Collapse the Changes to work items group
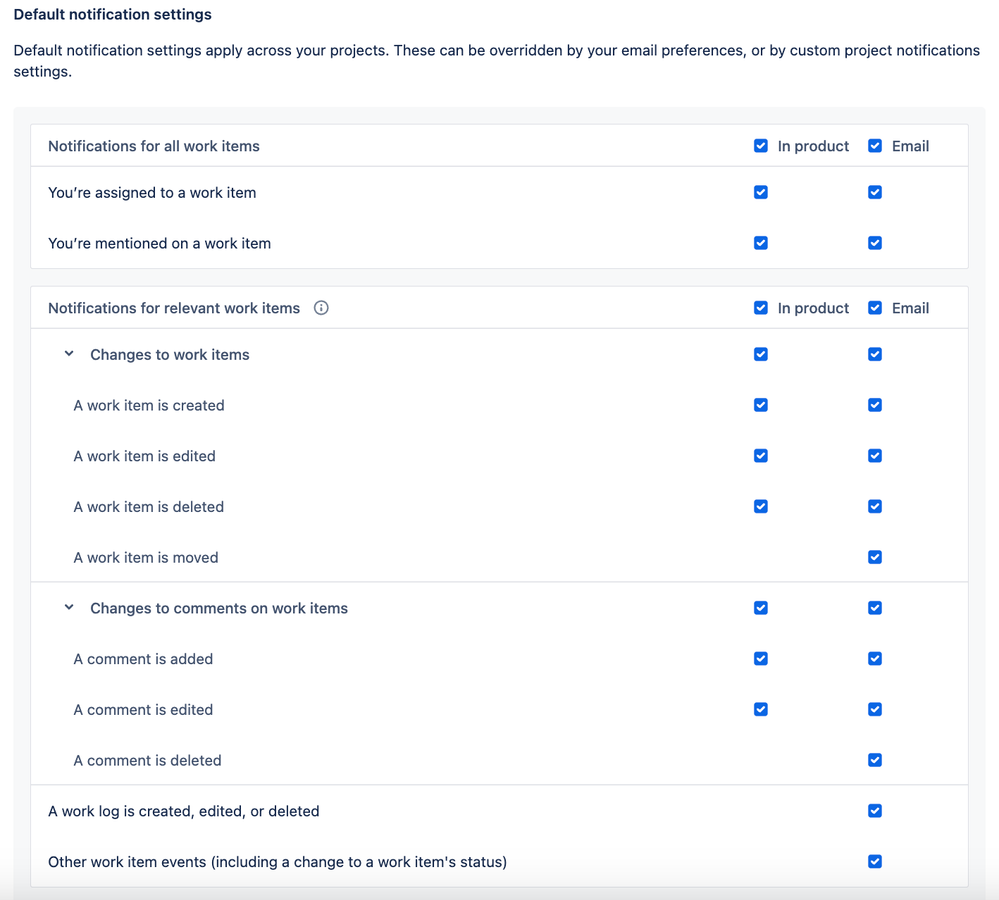The image size is (999, 900). (x=69, y=354)
